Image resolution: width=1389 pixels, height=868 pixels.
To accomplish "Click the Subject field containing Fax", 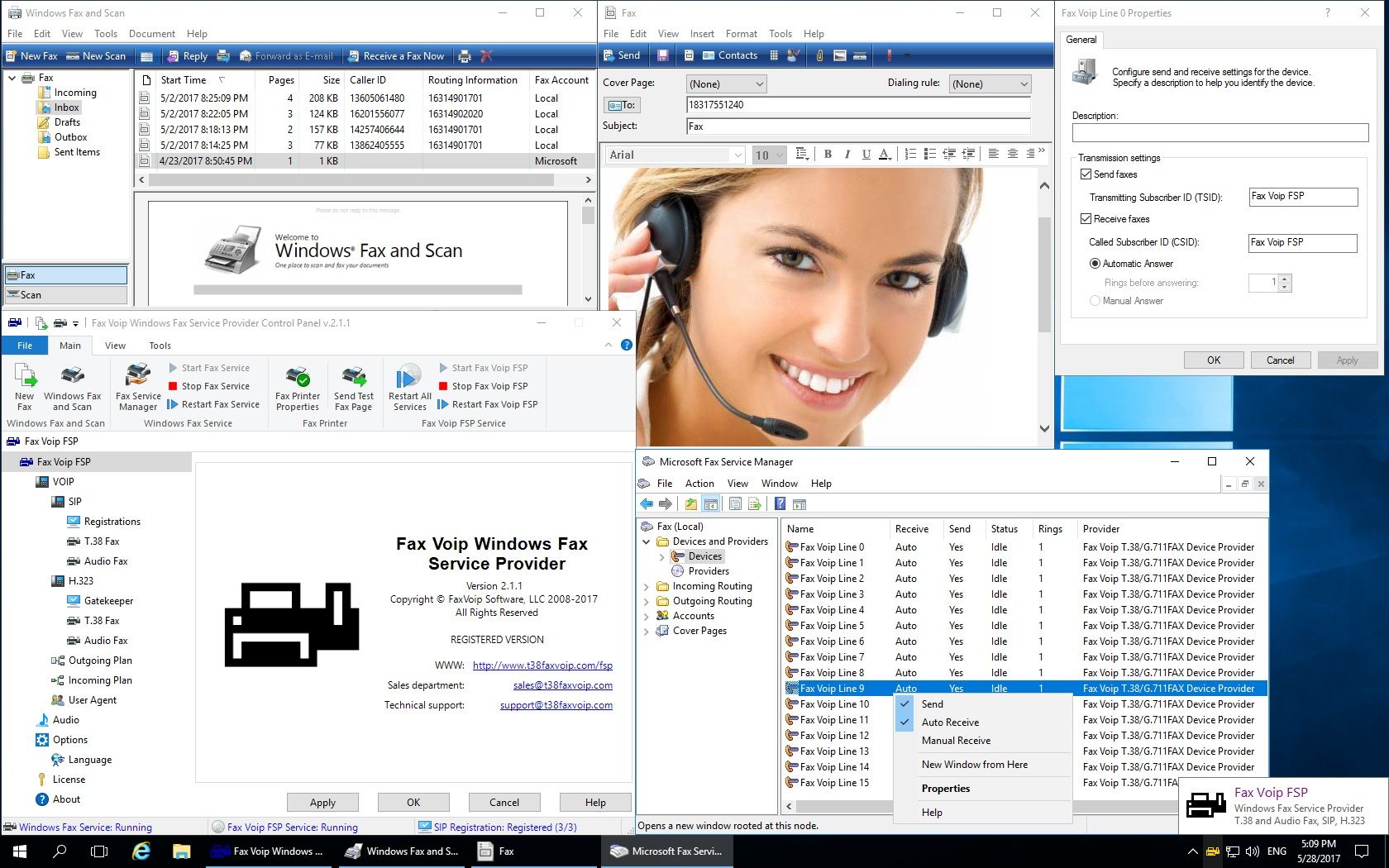I will [858, 126].
